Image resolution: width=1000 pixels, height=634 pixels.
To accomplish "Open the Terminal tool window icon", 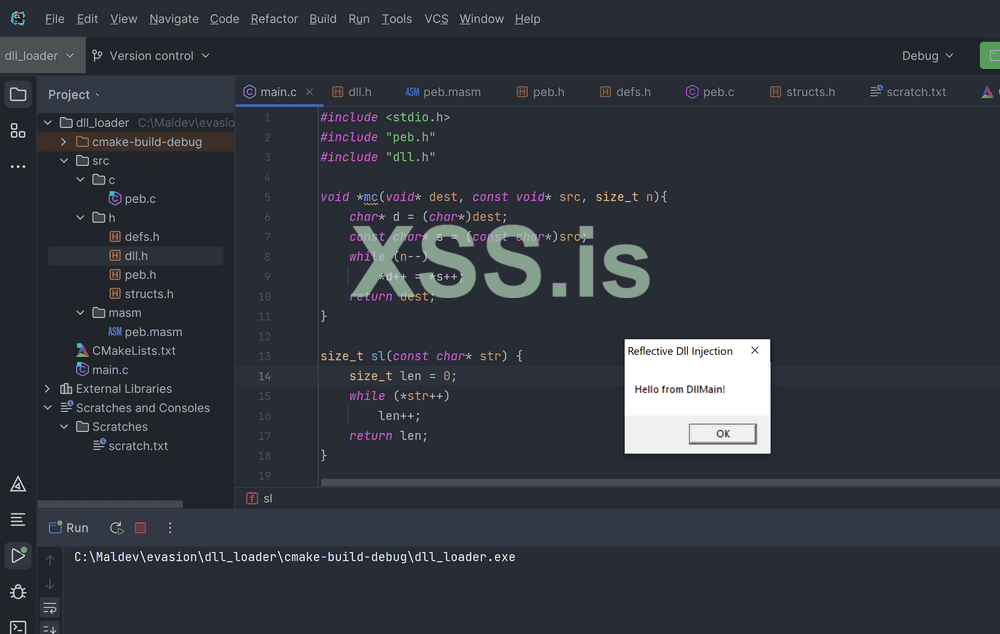I will click(18, 627).
